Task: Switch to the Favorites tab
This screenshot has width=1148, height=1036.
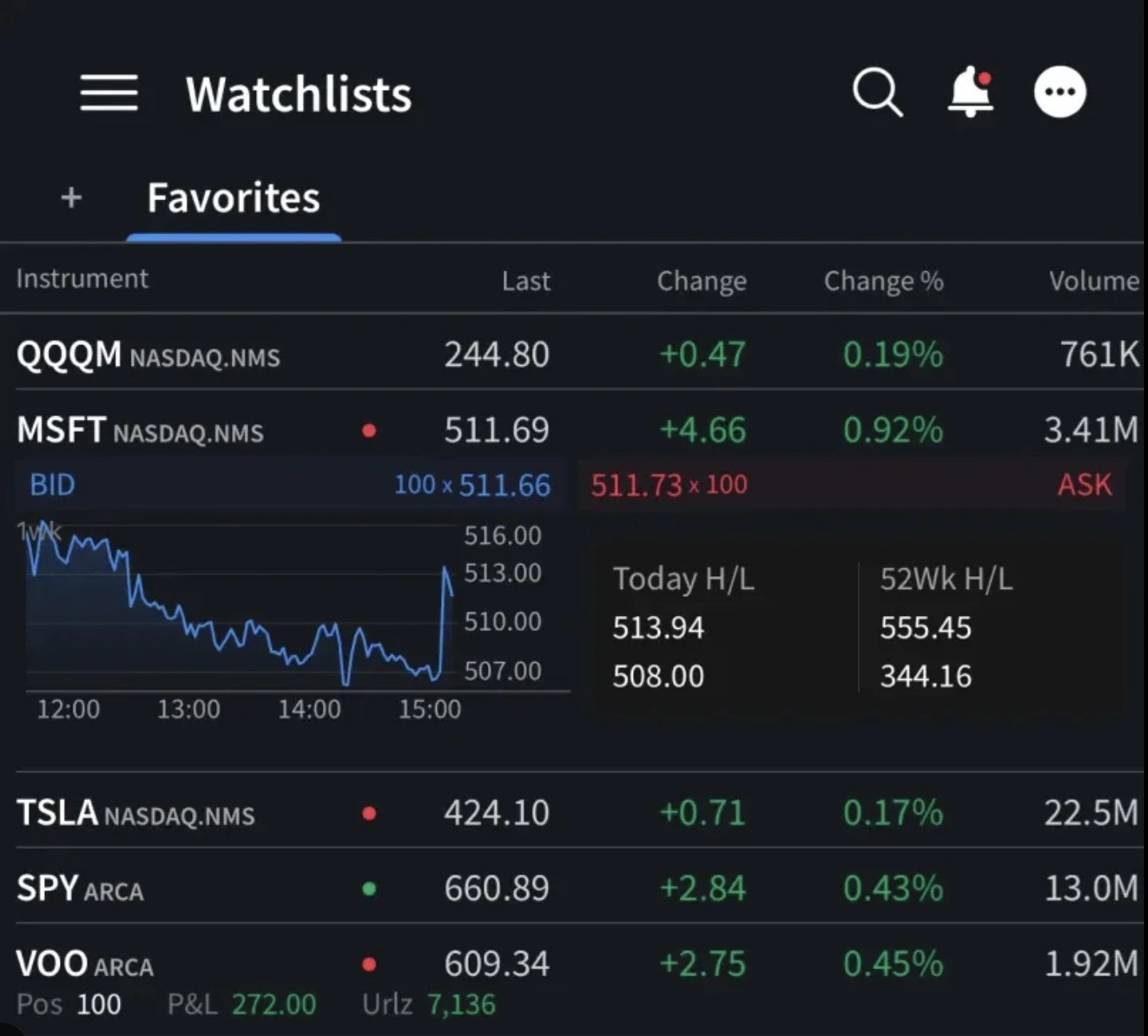Action: [x=233, y=198]
